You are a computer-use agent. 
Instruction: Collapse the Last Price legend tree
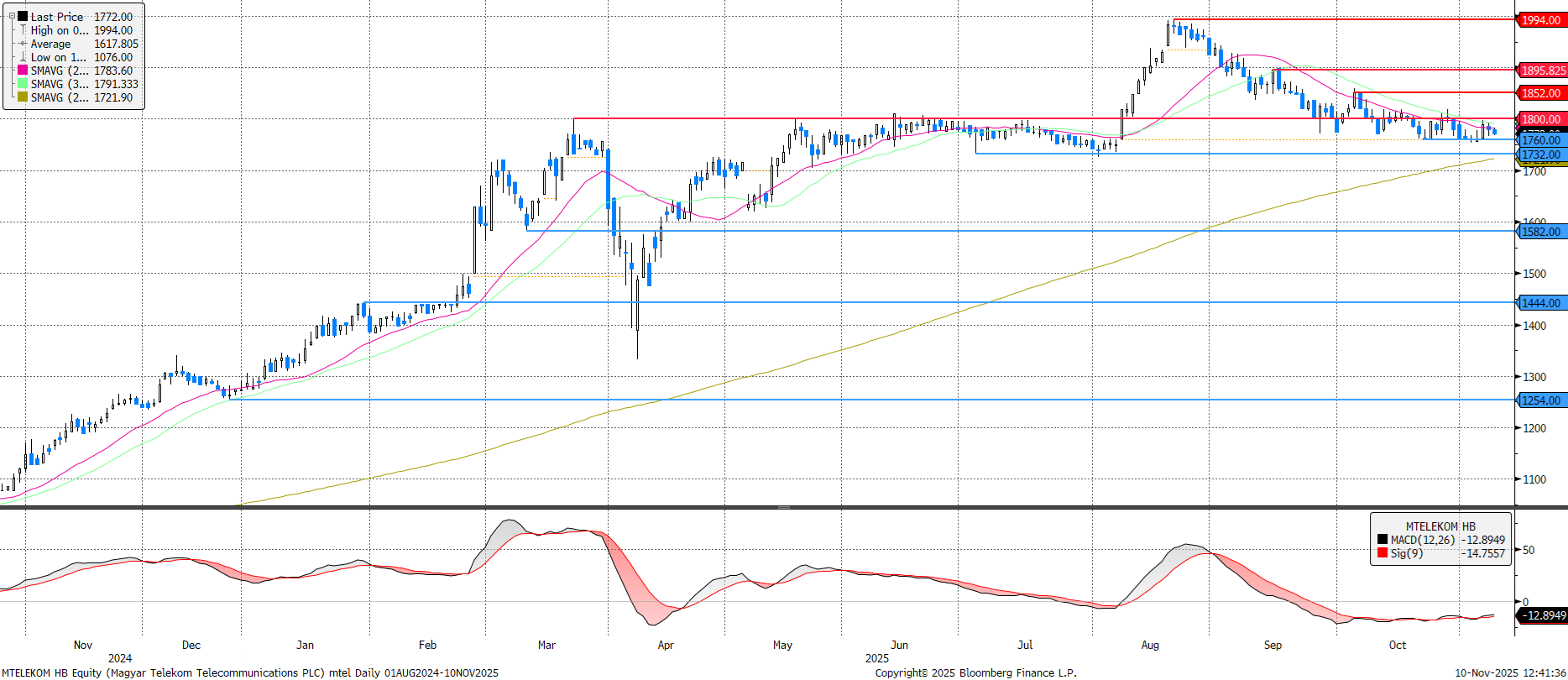pos(12,16)
